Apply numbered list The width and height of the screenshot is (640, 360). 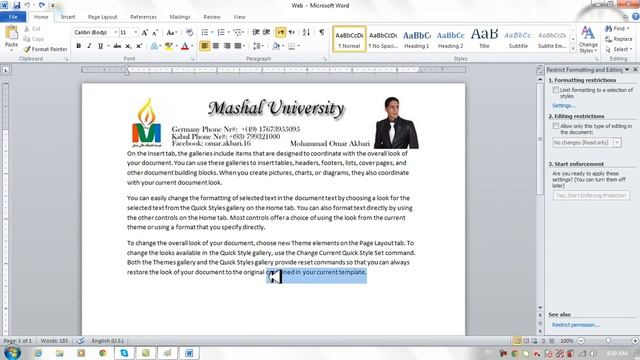click(221, 32)
